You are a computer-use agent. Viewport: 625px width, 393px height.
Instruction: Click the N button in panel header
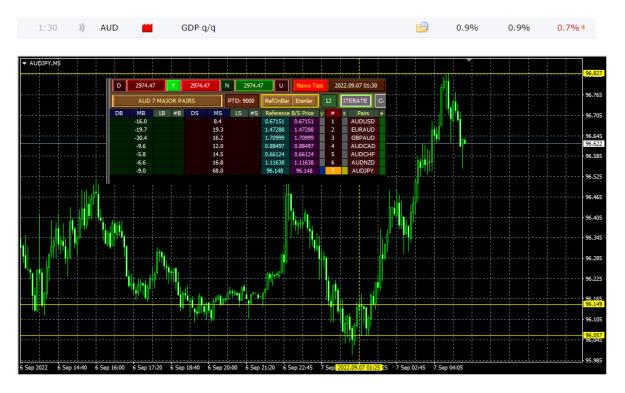pyautogui.click(x=227, y=86)
